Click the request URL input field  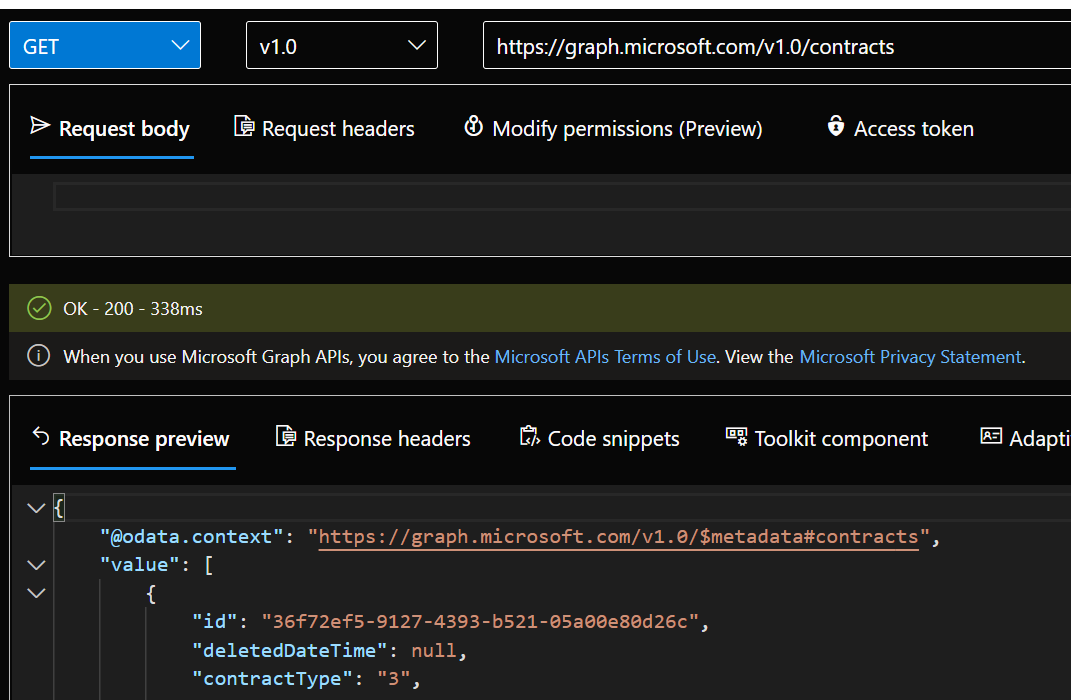click(777, 45)
